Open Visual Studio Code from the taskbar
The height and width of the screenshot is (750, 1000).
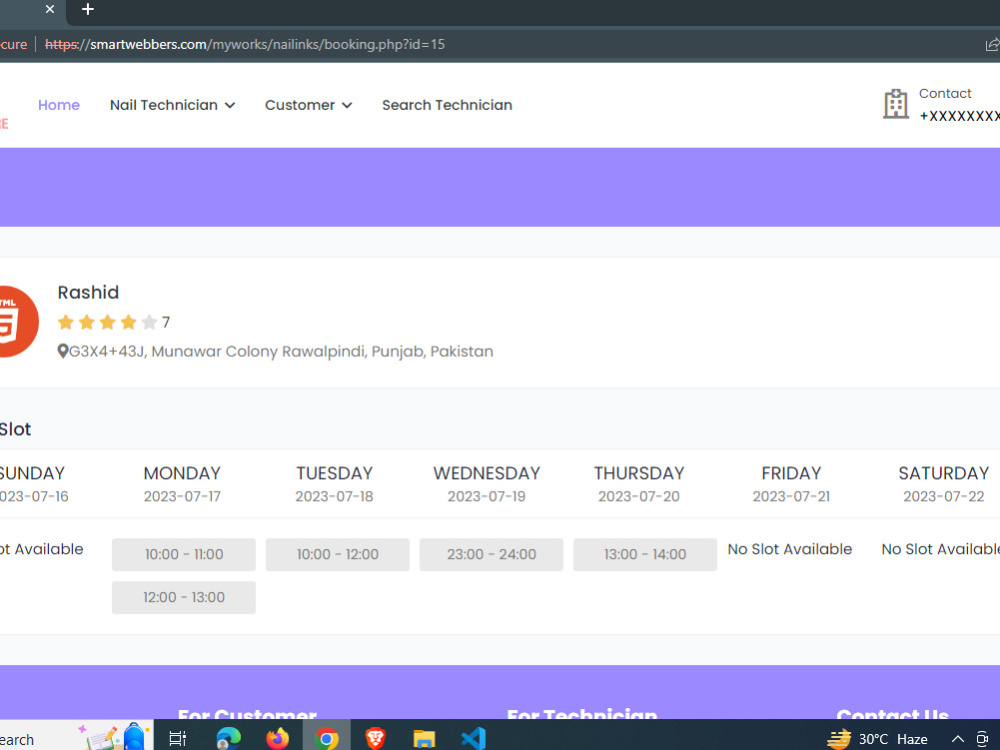pos(473,739)
